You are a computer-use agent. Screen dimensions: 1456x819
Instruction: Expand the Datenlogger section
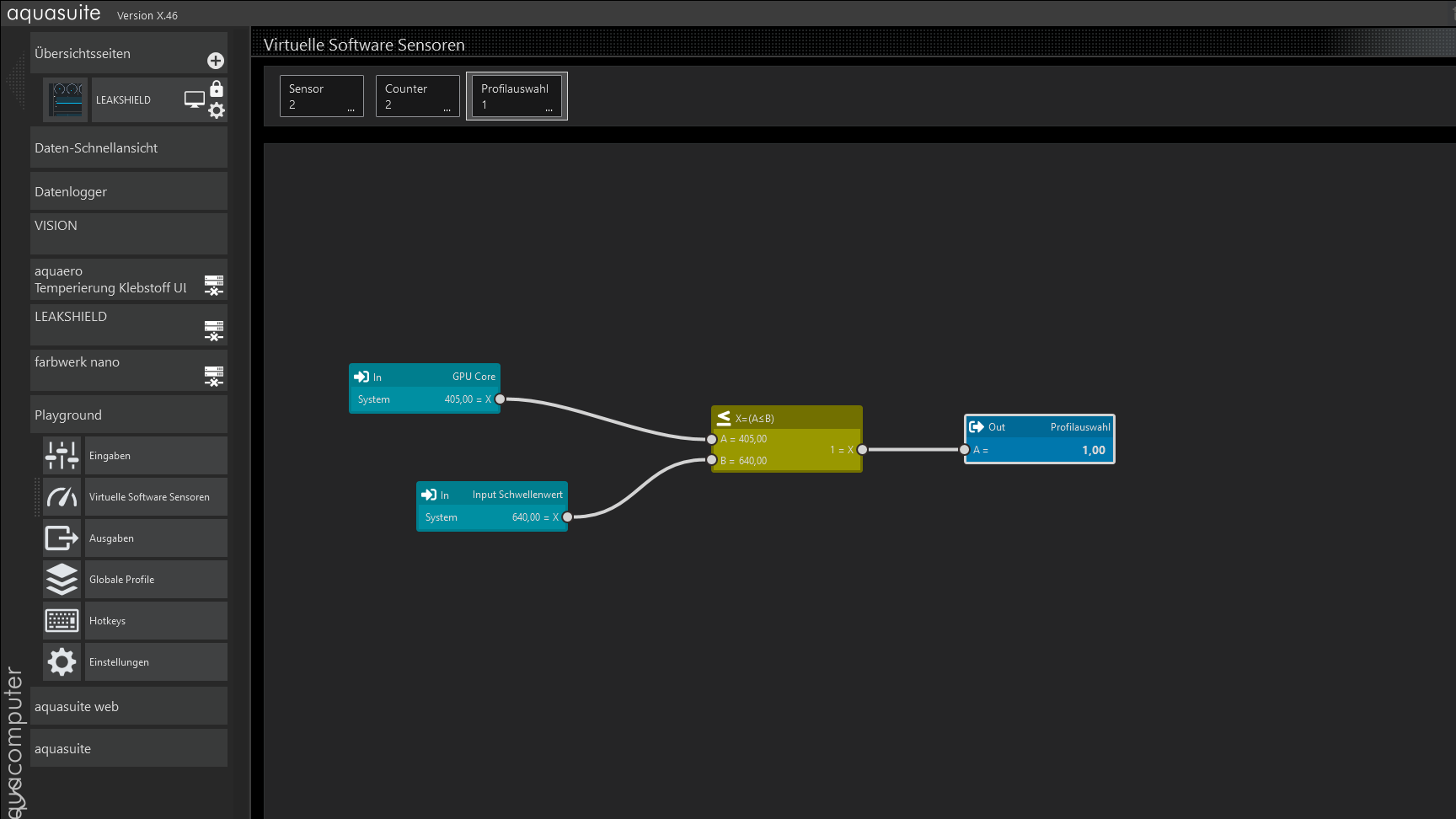[129, 192]
